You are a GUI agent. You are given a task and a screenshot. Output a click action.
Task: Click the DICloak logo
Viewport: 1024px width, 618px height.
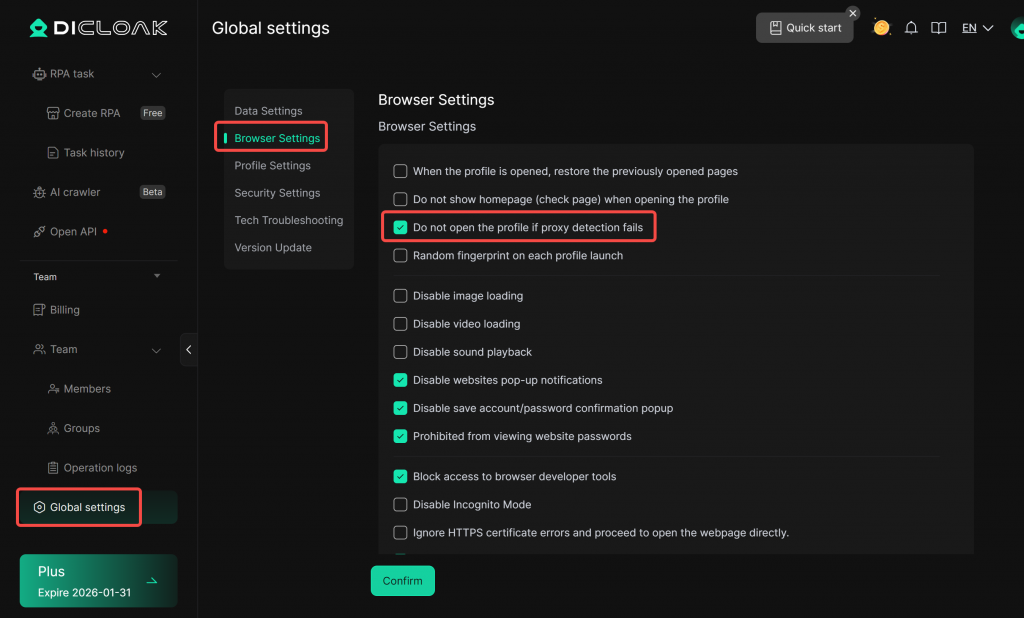pyautogui.click(x=98, y=28)
